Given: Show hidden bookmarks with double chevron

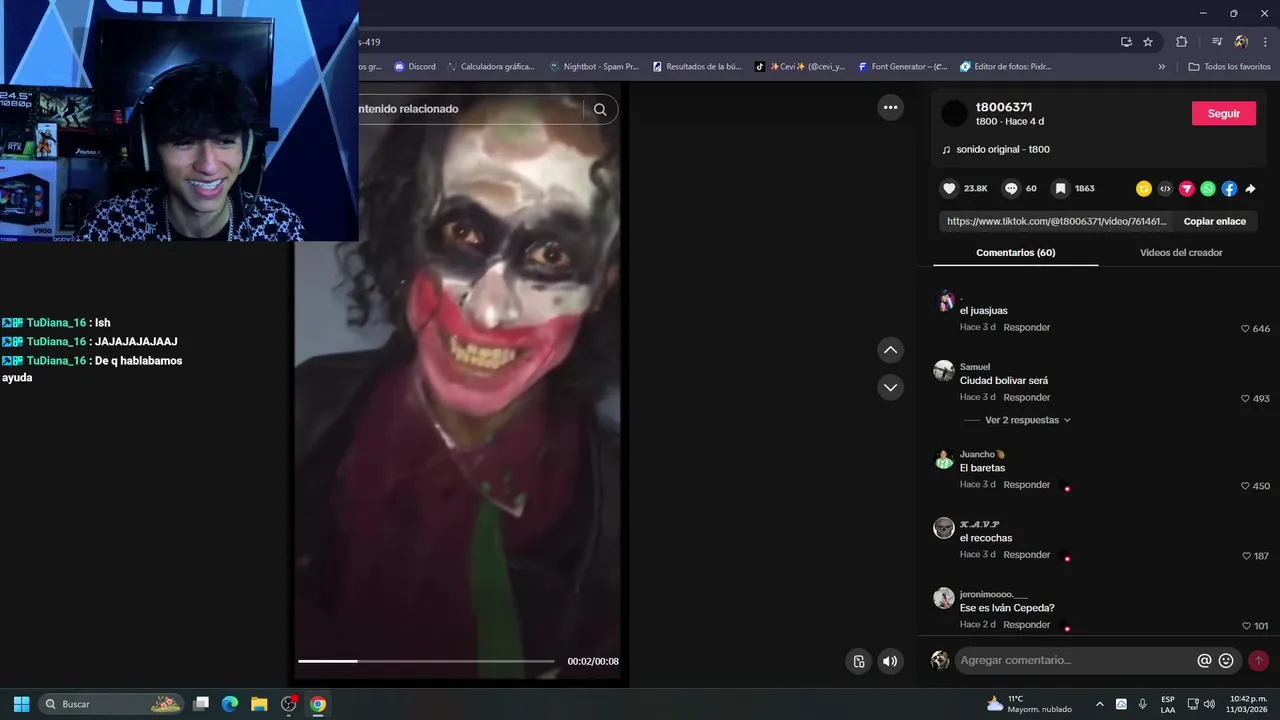Looking at the screenshot, I should [x=1161, y=67].
